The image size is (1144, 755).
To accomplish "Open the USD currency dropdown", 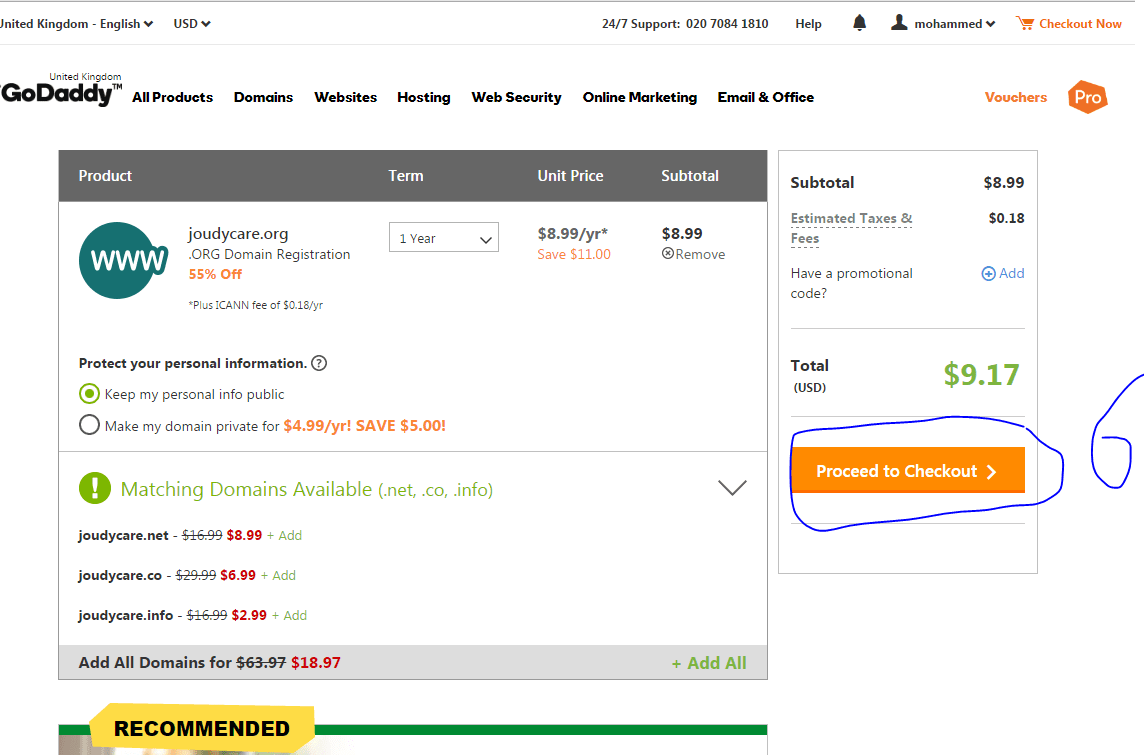I will pos(191,23).
